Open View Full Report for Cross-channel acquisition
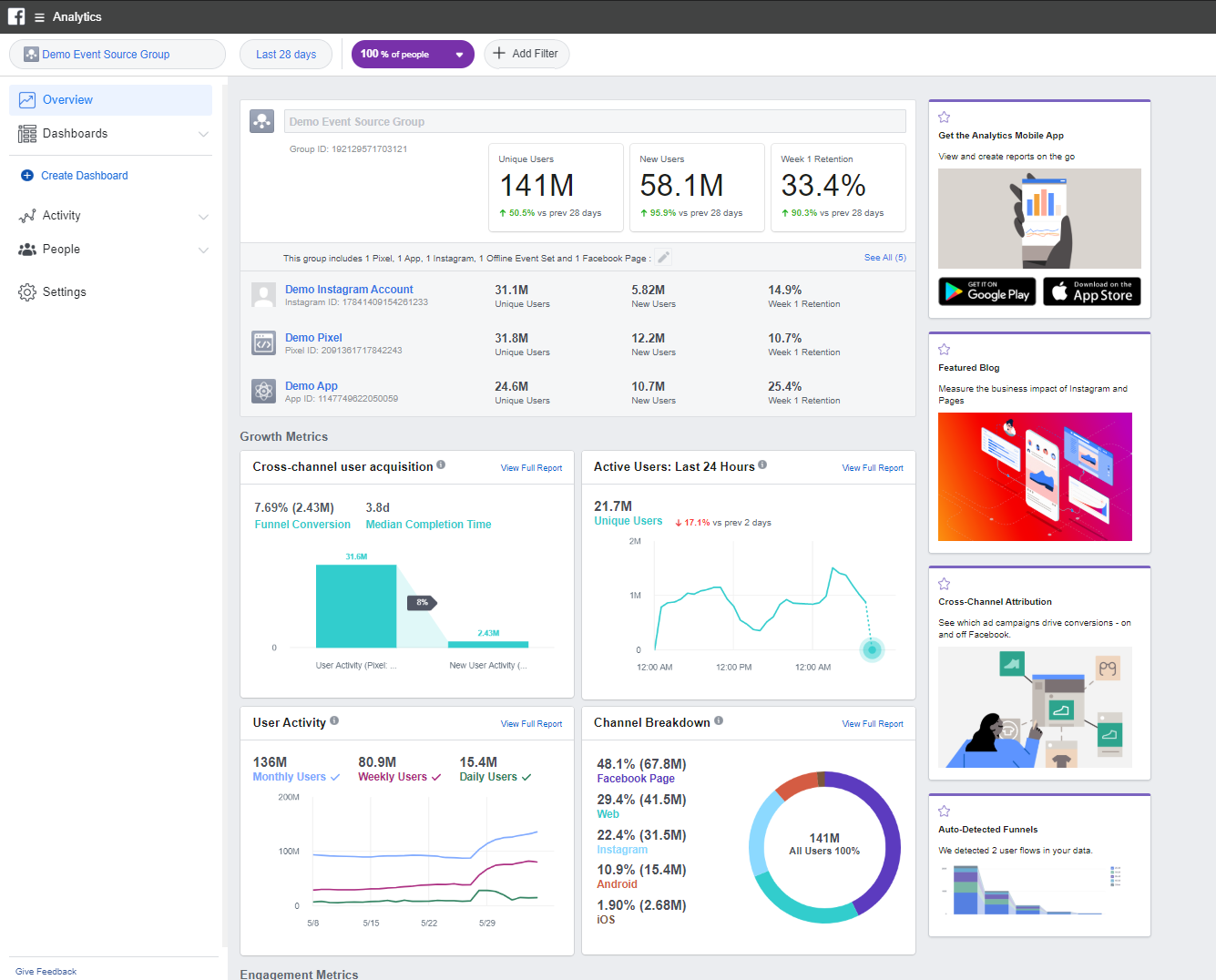This screenshot has width=1216, height=980. point(531,468)
